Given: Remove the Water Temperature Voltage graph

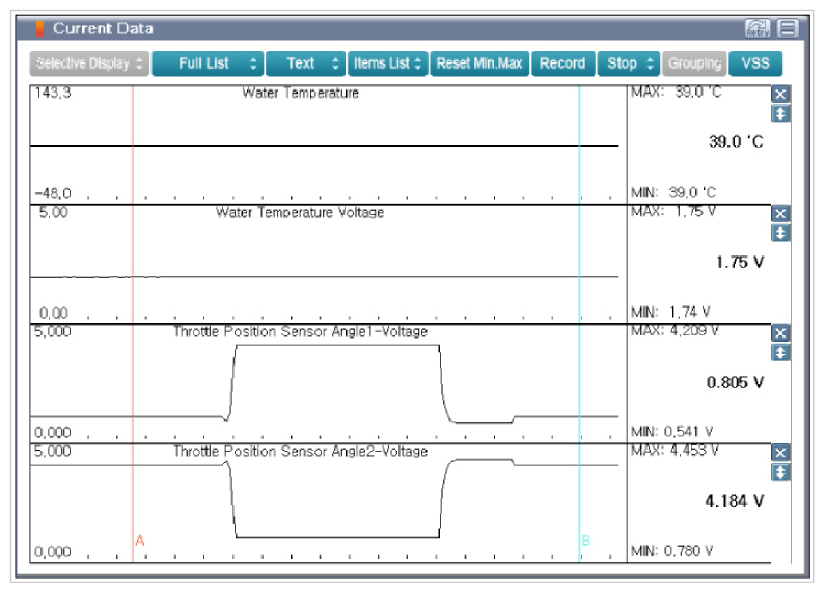Looking at the screenshot, I should (781, 213).
